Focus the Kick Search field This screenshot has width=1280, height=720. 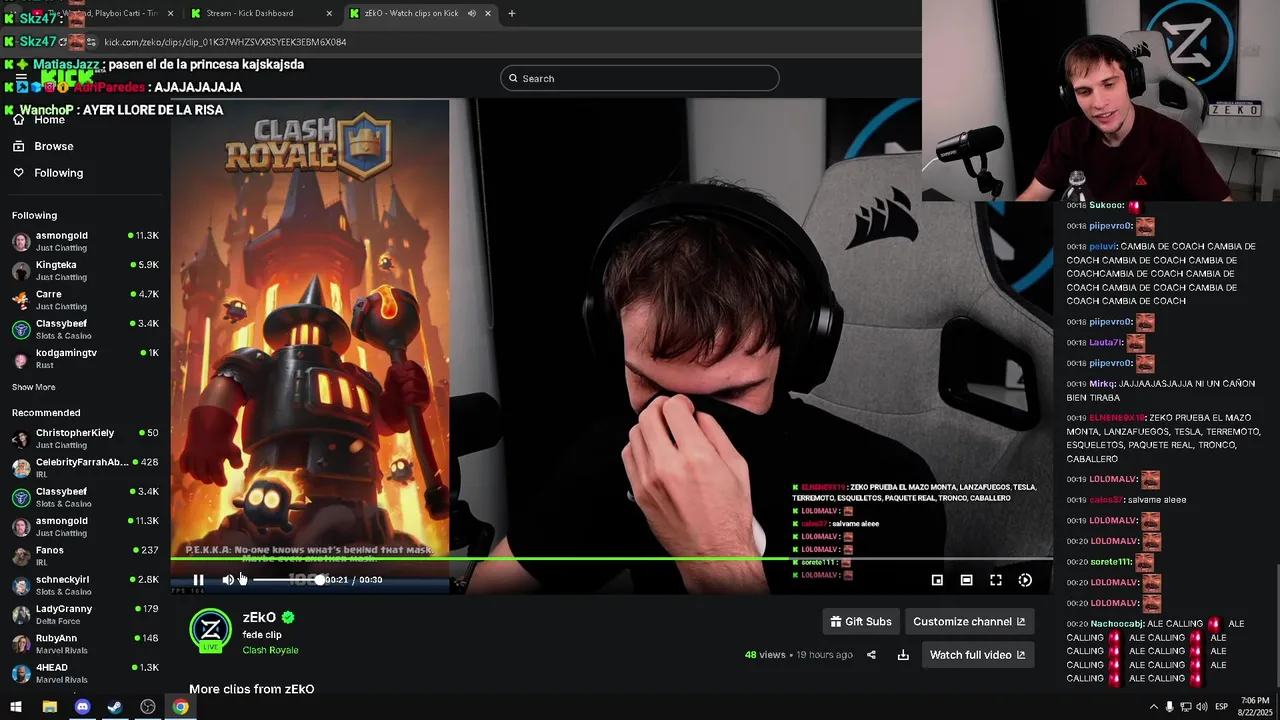pos(639,78)
